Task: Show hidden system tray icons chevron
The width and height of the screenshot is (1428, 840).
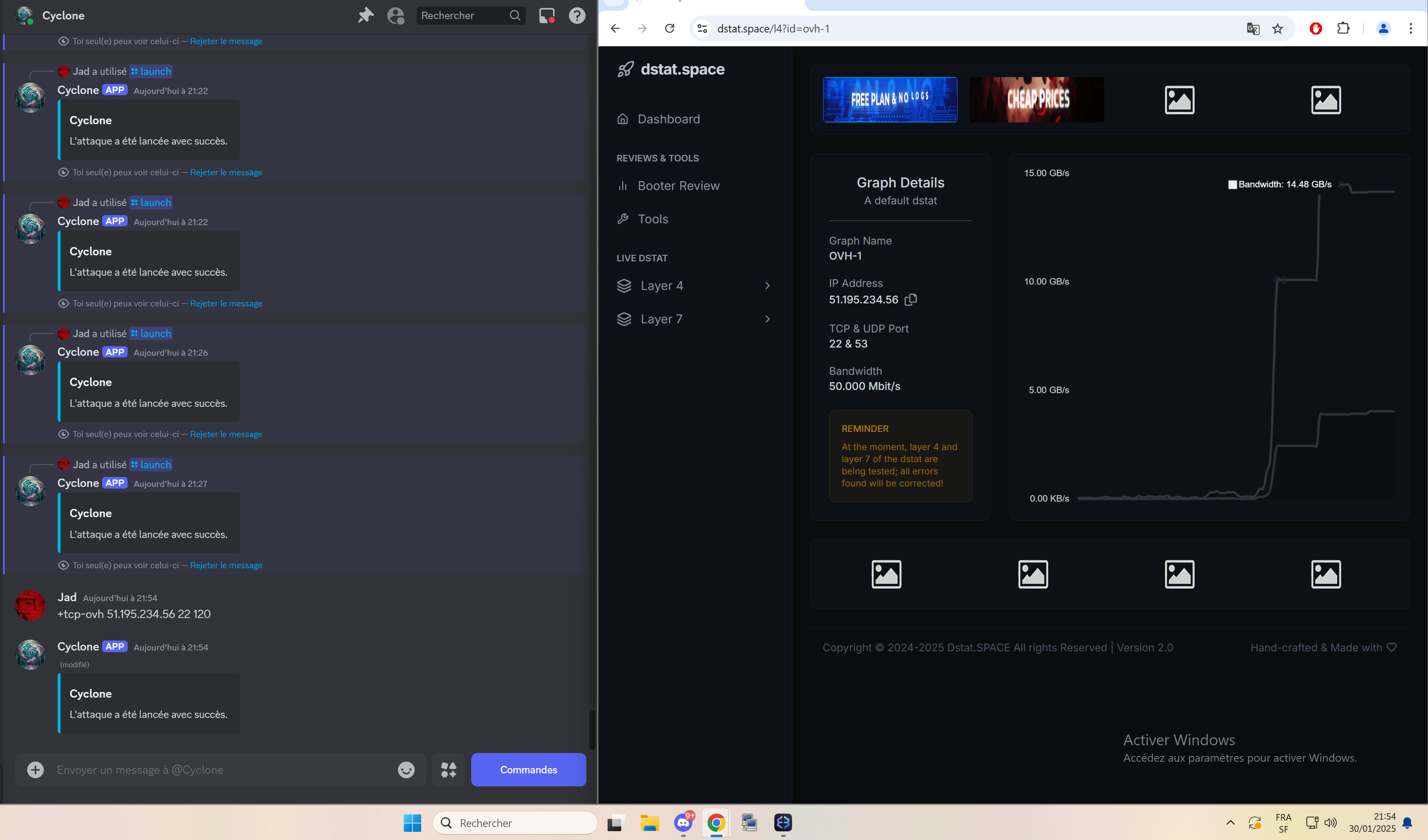Action: 1230,822
